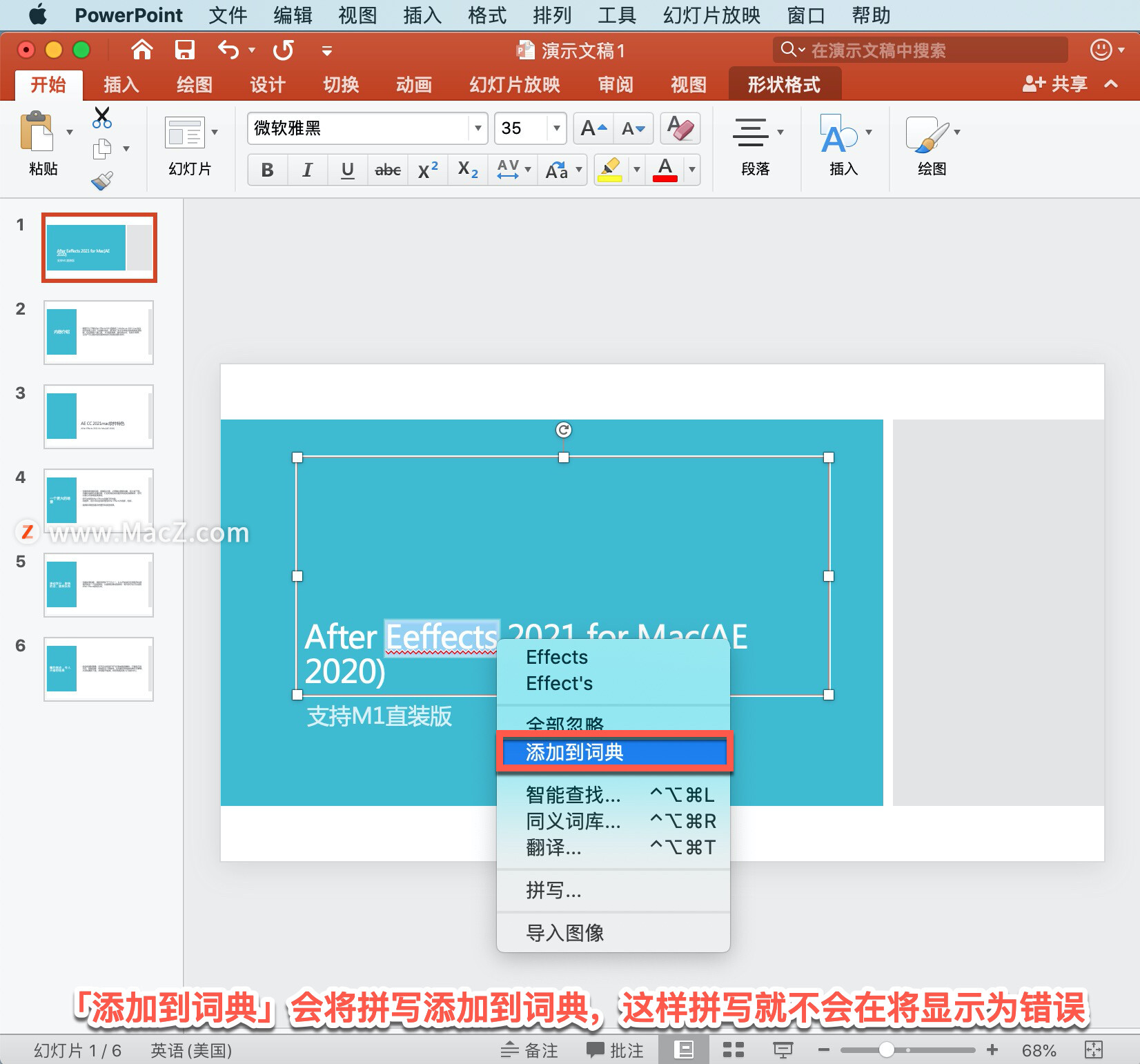The image size is (1140, 1064).
Task: Start slideshow from status bar icon
Action: [x=783, y=1050]
